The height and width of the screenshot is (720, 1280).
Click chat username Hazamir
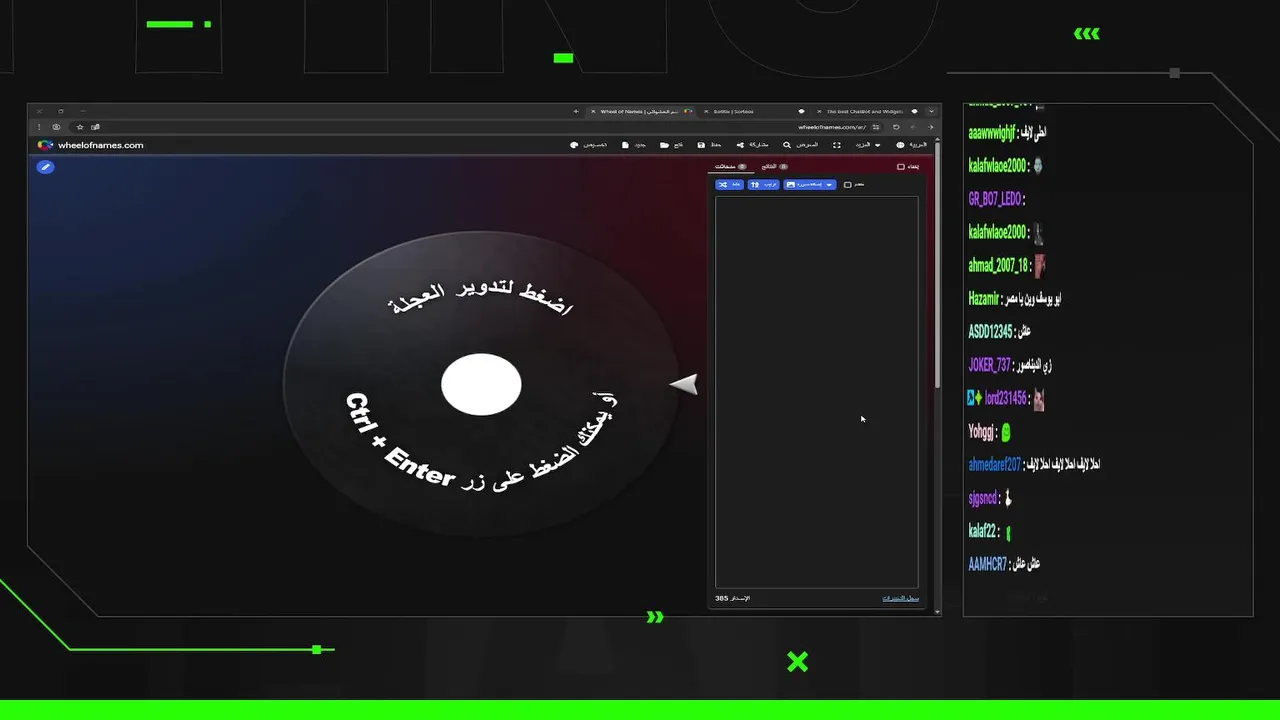click(x=983, y=299)
